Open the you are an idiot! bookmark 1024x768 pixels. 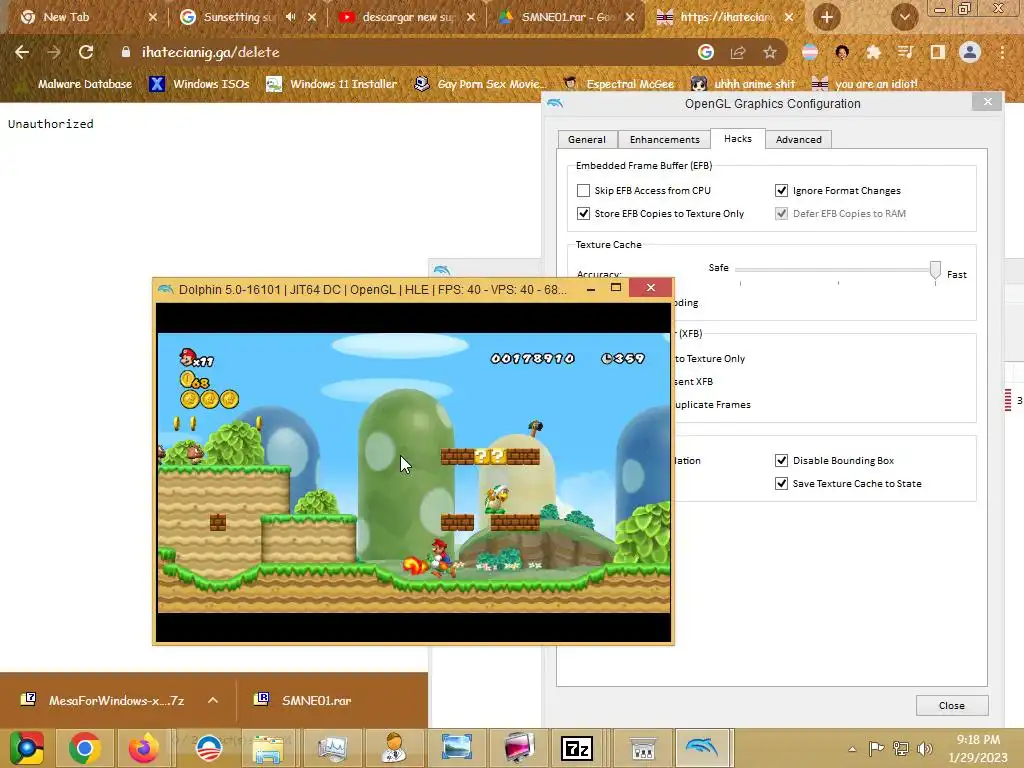865,84
